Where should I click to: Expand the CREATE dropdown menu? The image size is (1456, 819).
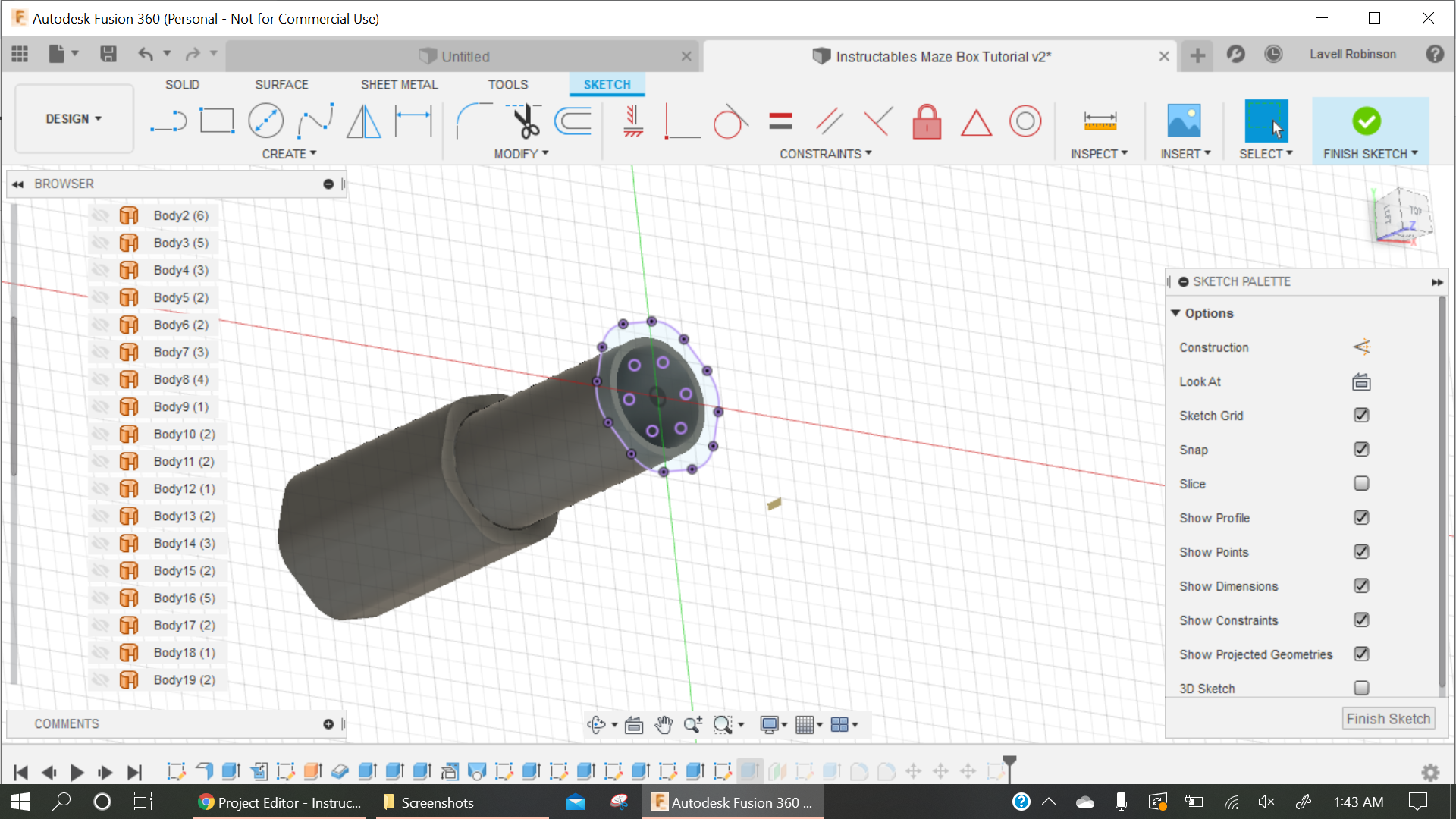point(289,154)
